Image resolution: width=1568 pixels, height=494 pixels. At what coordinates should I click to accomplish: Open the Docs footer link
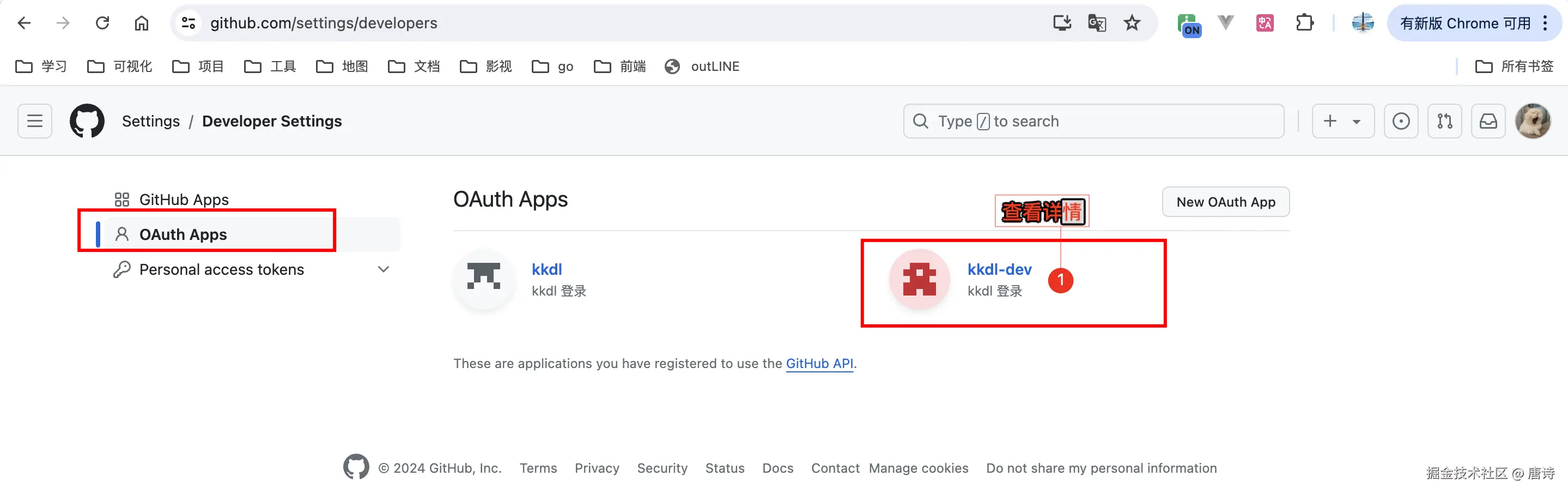coord(777,468)
